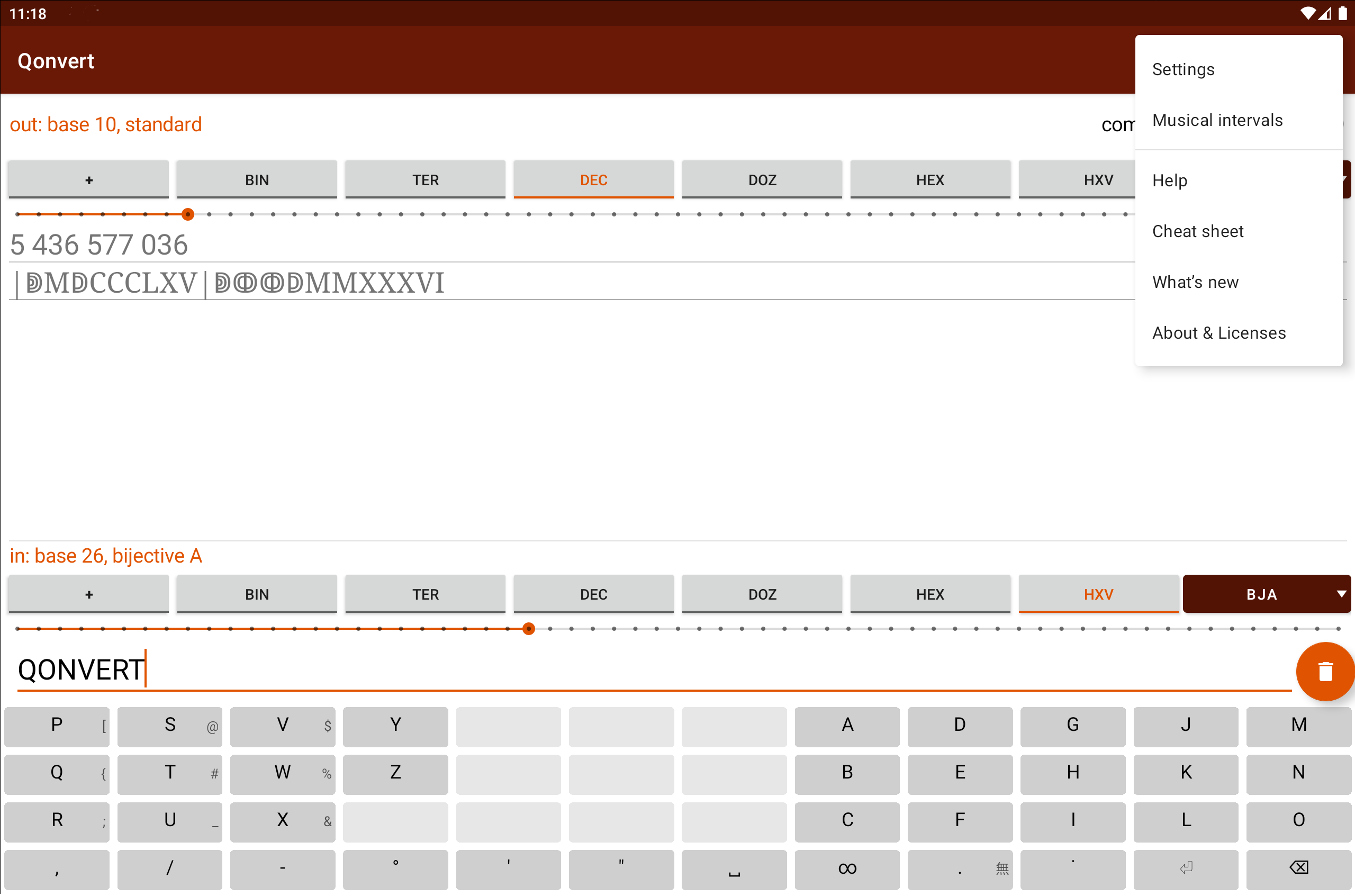This screenshot has height=896, width=1355.
Task: Choose Musical intervals menu entry
Action: (x=1217, y=121)
